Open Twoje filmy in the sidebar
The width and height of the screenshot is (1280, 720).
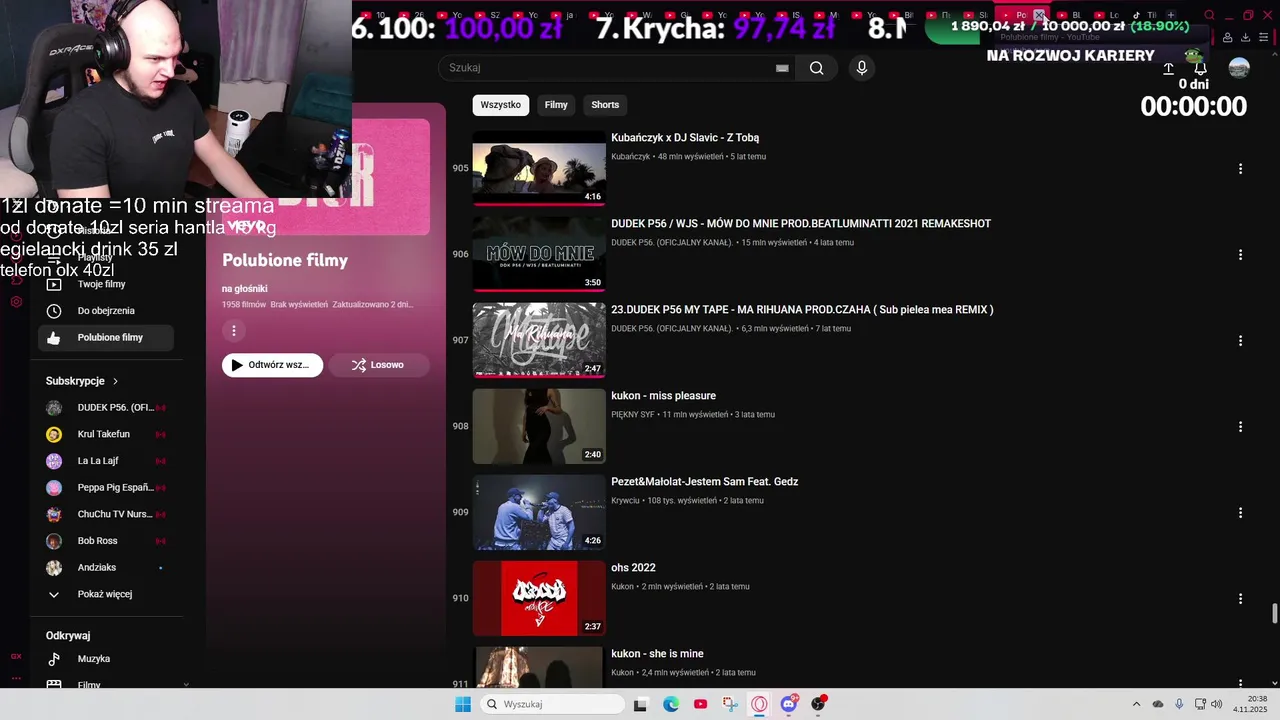point(105,284)
